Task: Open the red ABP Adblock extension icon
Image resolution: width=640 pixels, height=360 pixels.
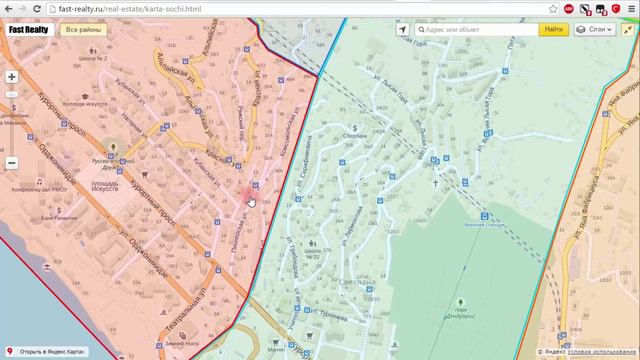Action: (x=569, y=9)
